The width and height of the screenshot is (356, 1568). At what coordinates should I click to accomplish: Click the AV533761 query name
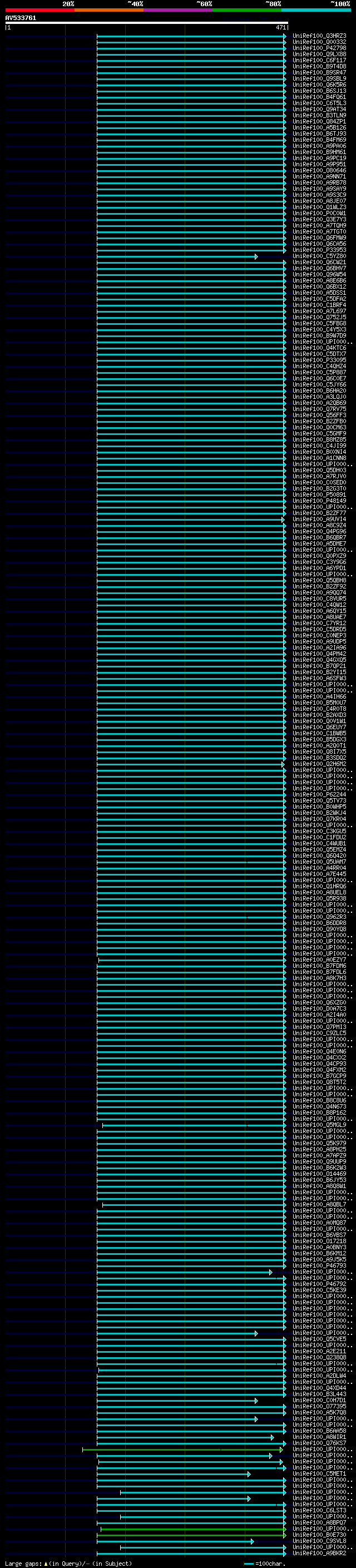coord(21,18)
